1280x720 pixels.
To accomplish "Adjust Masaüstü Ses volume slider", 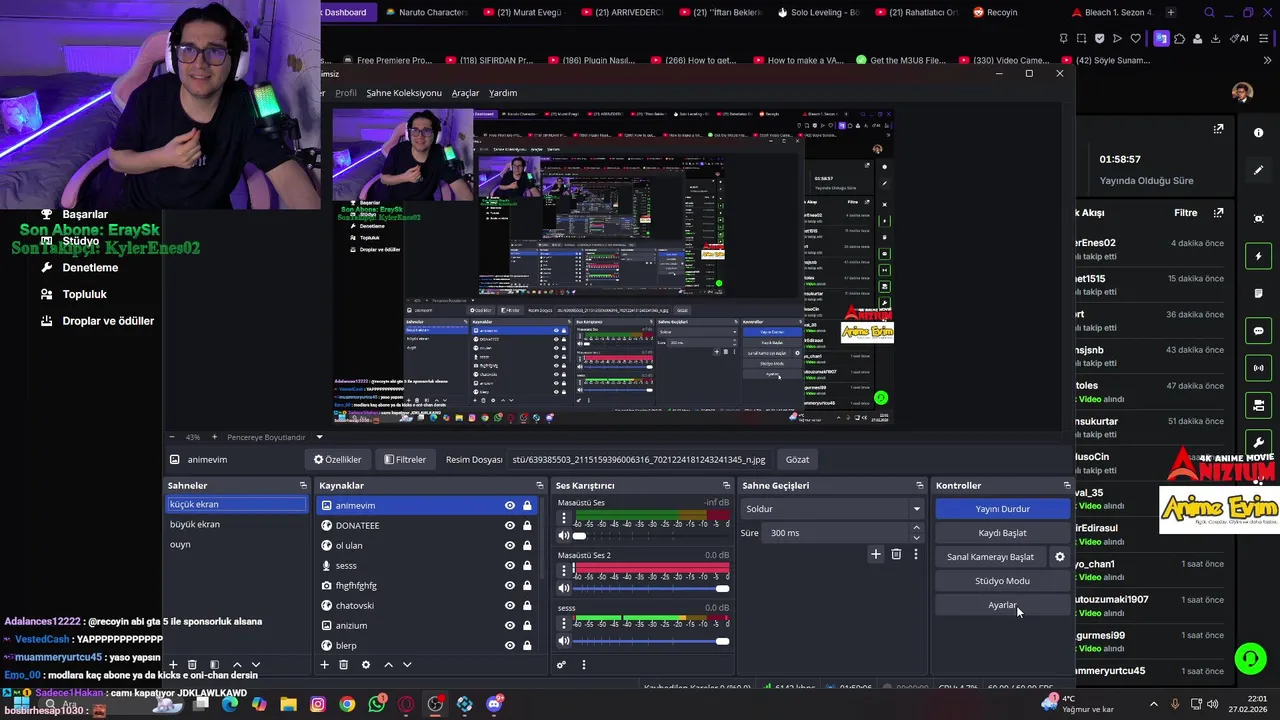I will [650, 536].
